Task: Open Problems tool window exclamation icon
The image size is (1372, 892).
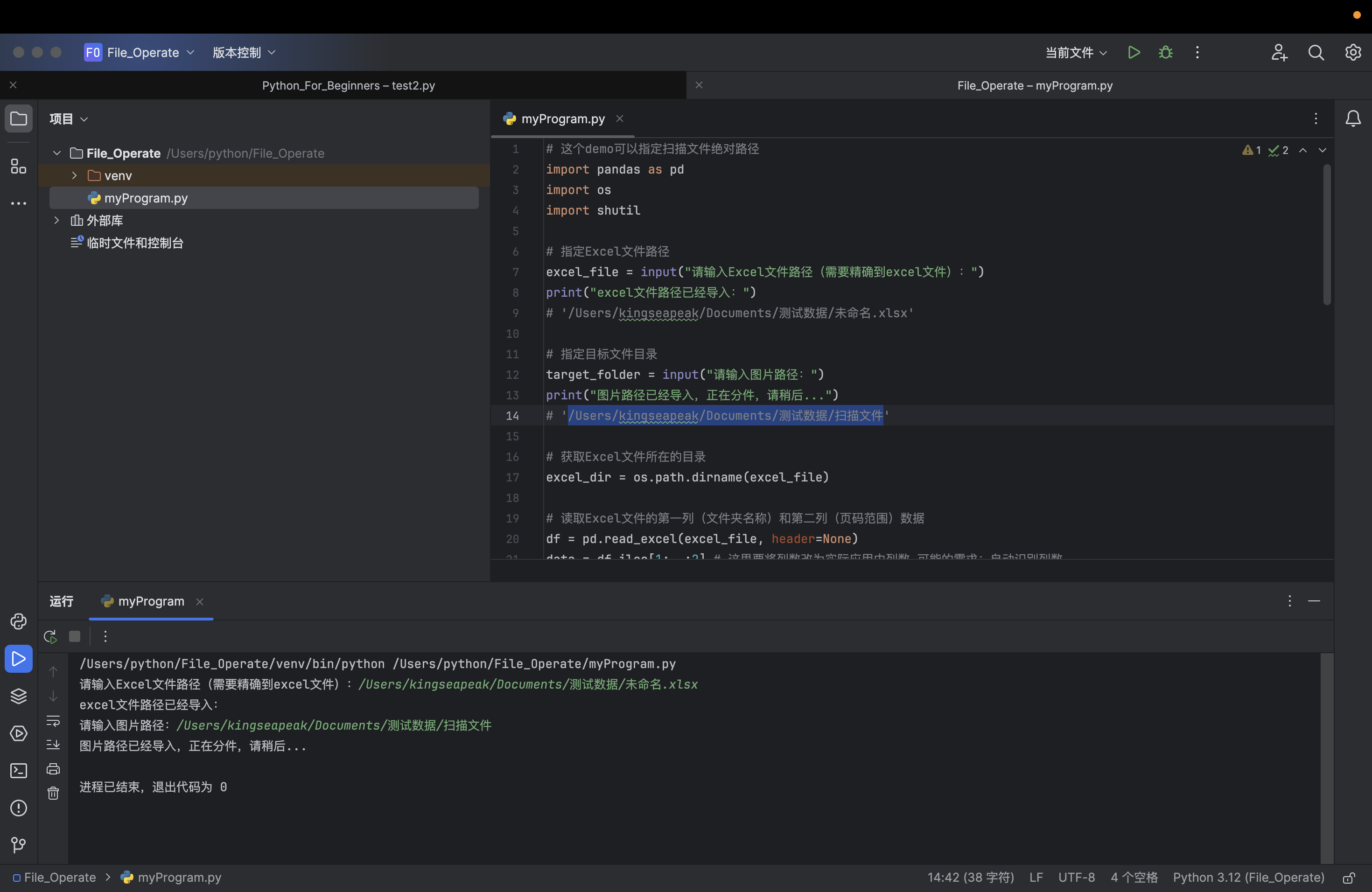Action: point(19,808)
